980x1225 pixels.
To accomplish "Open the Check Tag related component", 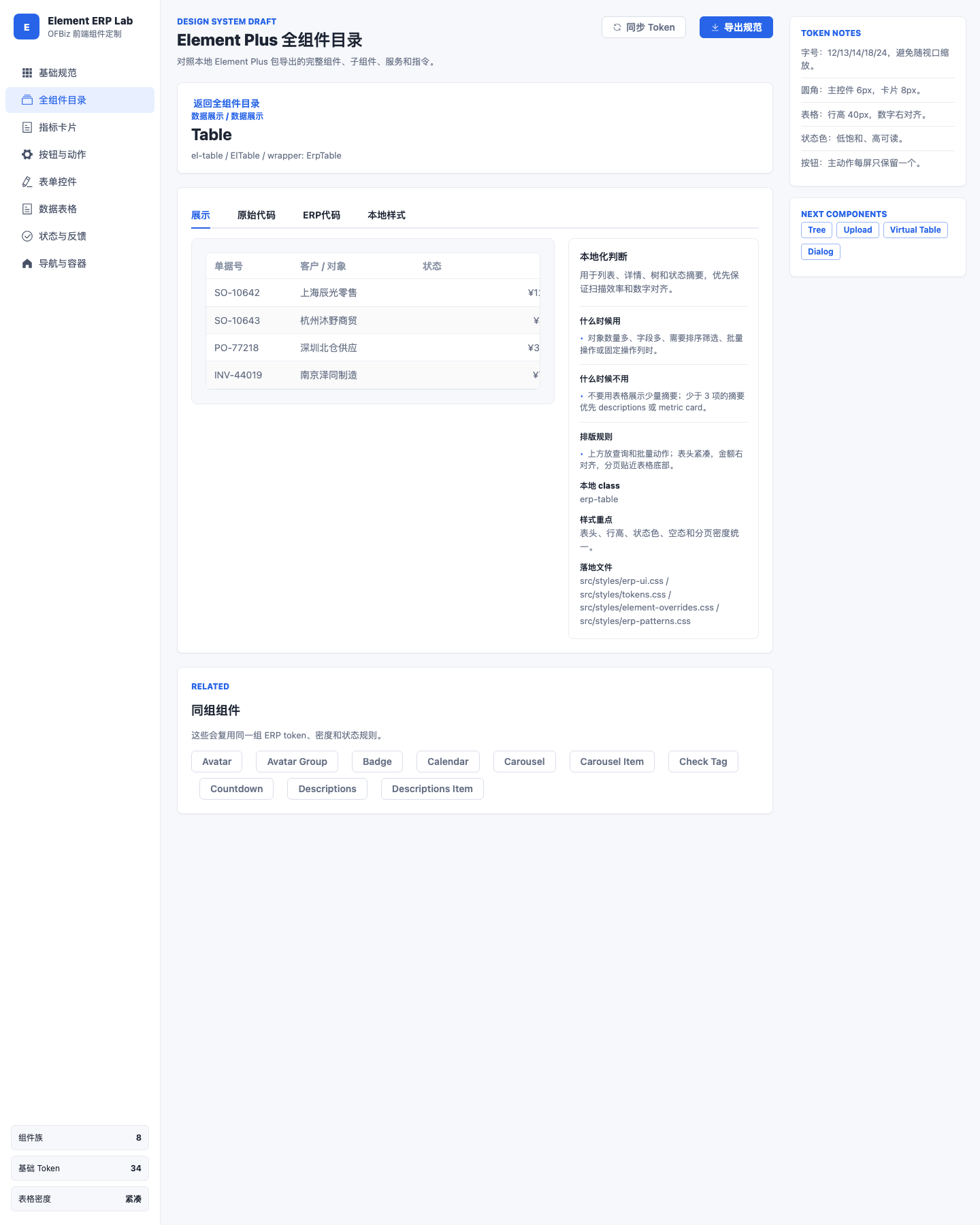I will tap(703, 762).
